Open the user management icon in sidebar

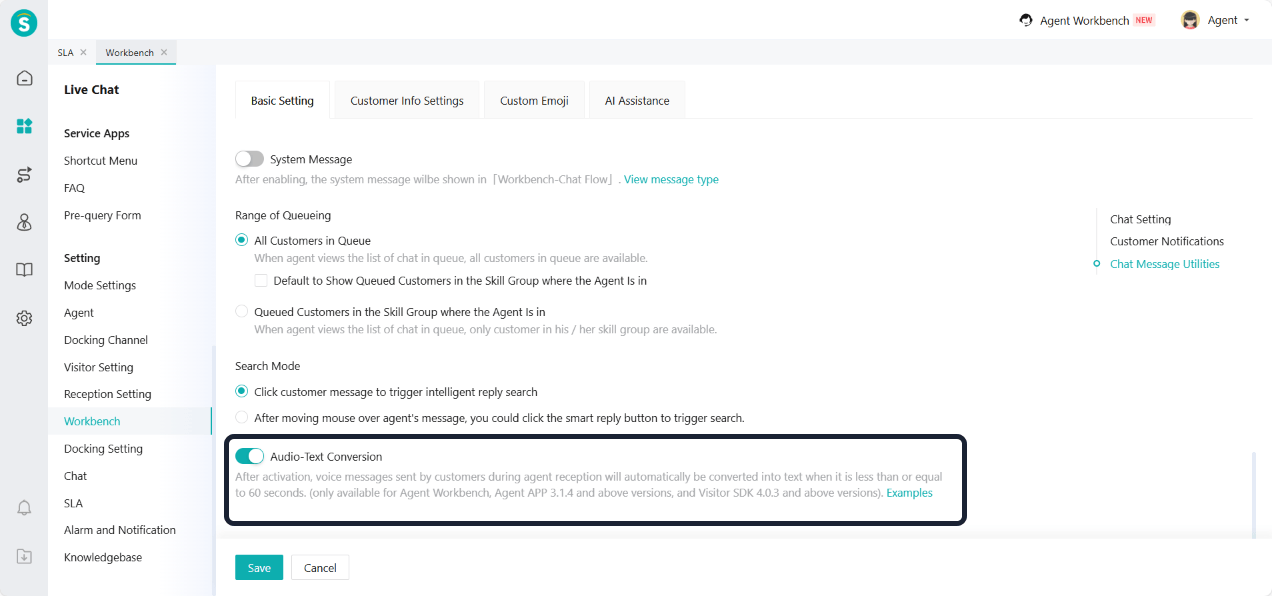tap(24, 222)
